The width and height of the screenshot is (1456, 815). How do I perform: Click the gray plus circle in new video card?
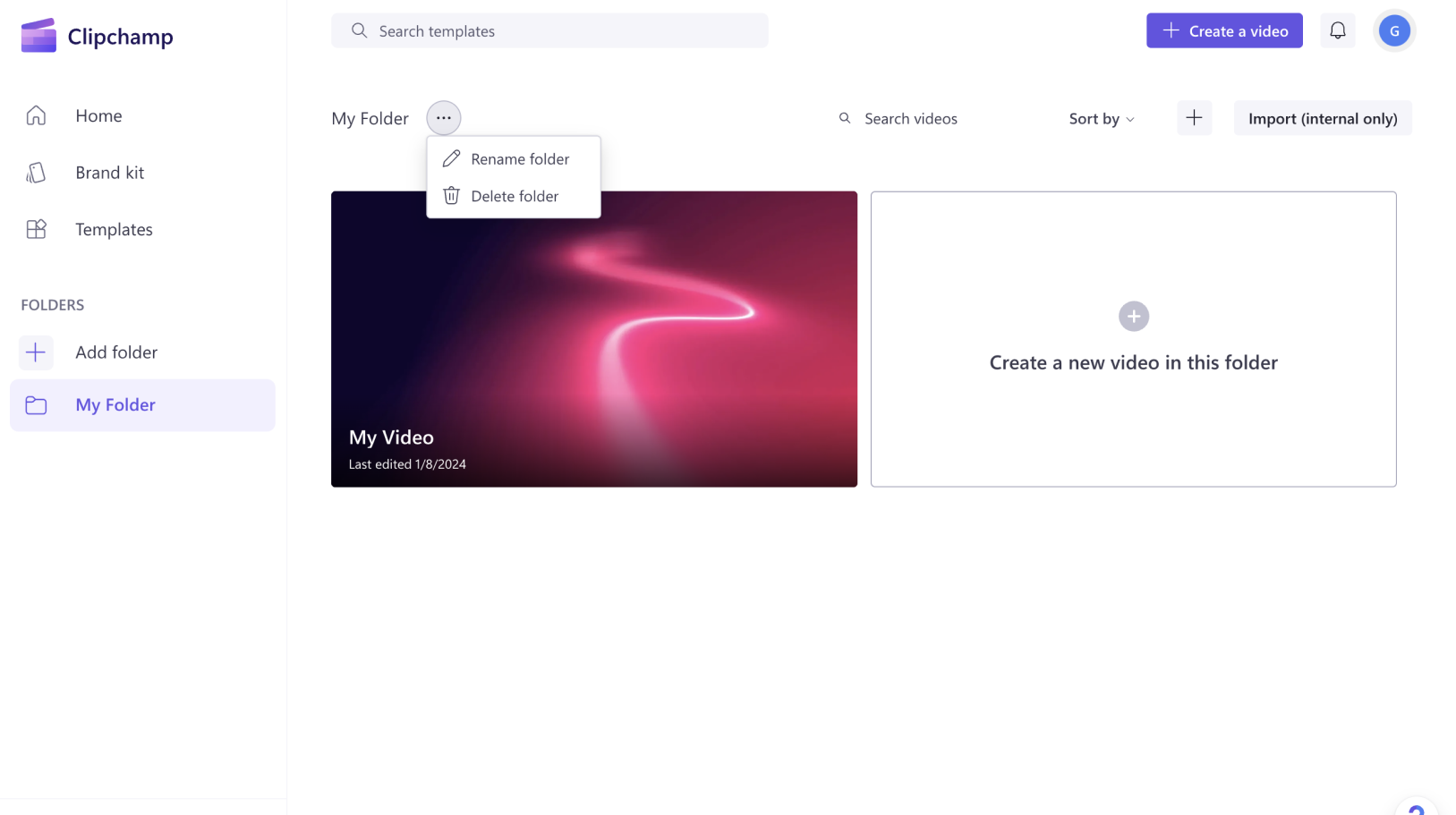[1134, 316]
